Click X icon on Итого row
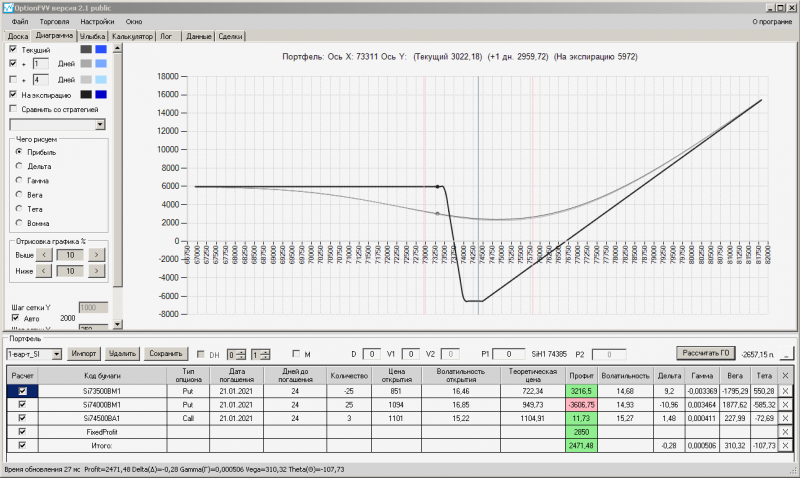The height and width of the screenshot is (478, 800). click(x=785, y=445)
